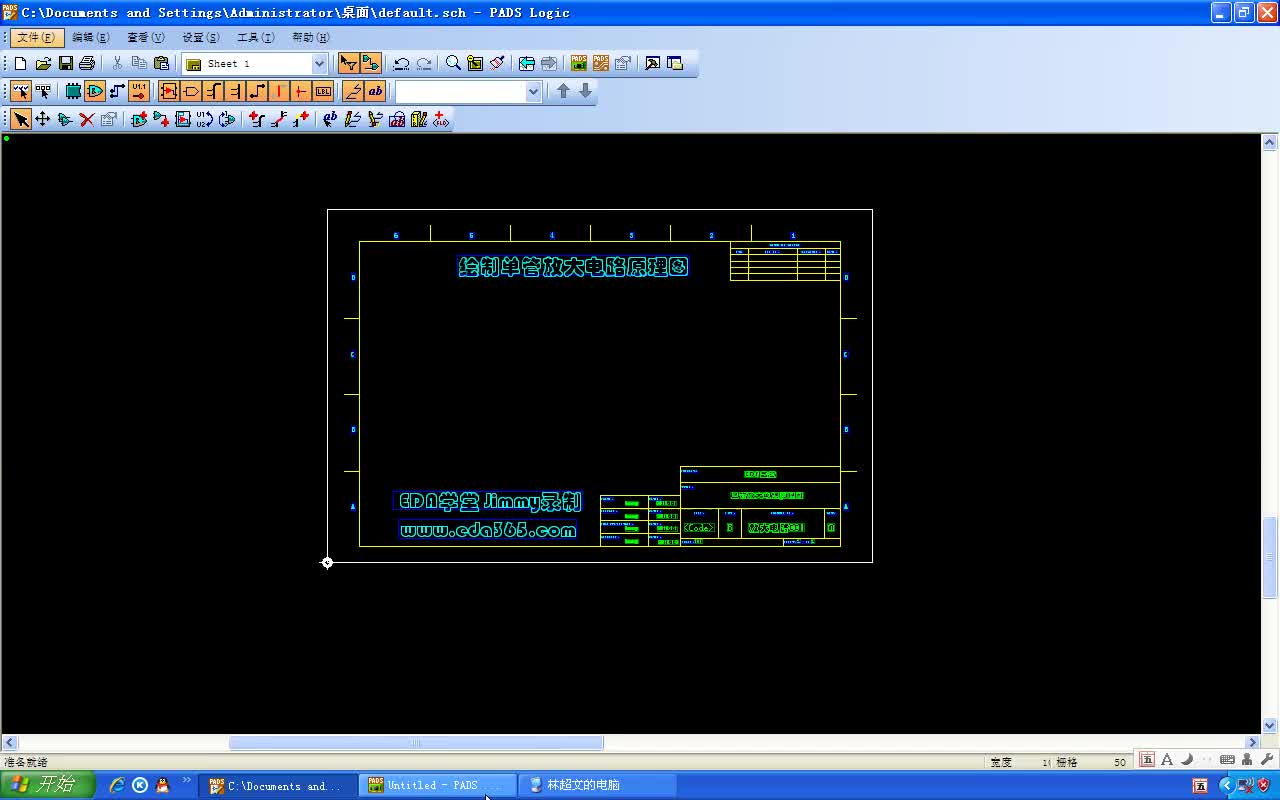Toggle the off-page connector selection filter
The height and width of the screenshot is (800, 1280).
[x=191, y=91]
